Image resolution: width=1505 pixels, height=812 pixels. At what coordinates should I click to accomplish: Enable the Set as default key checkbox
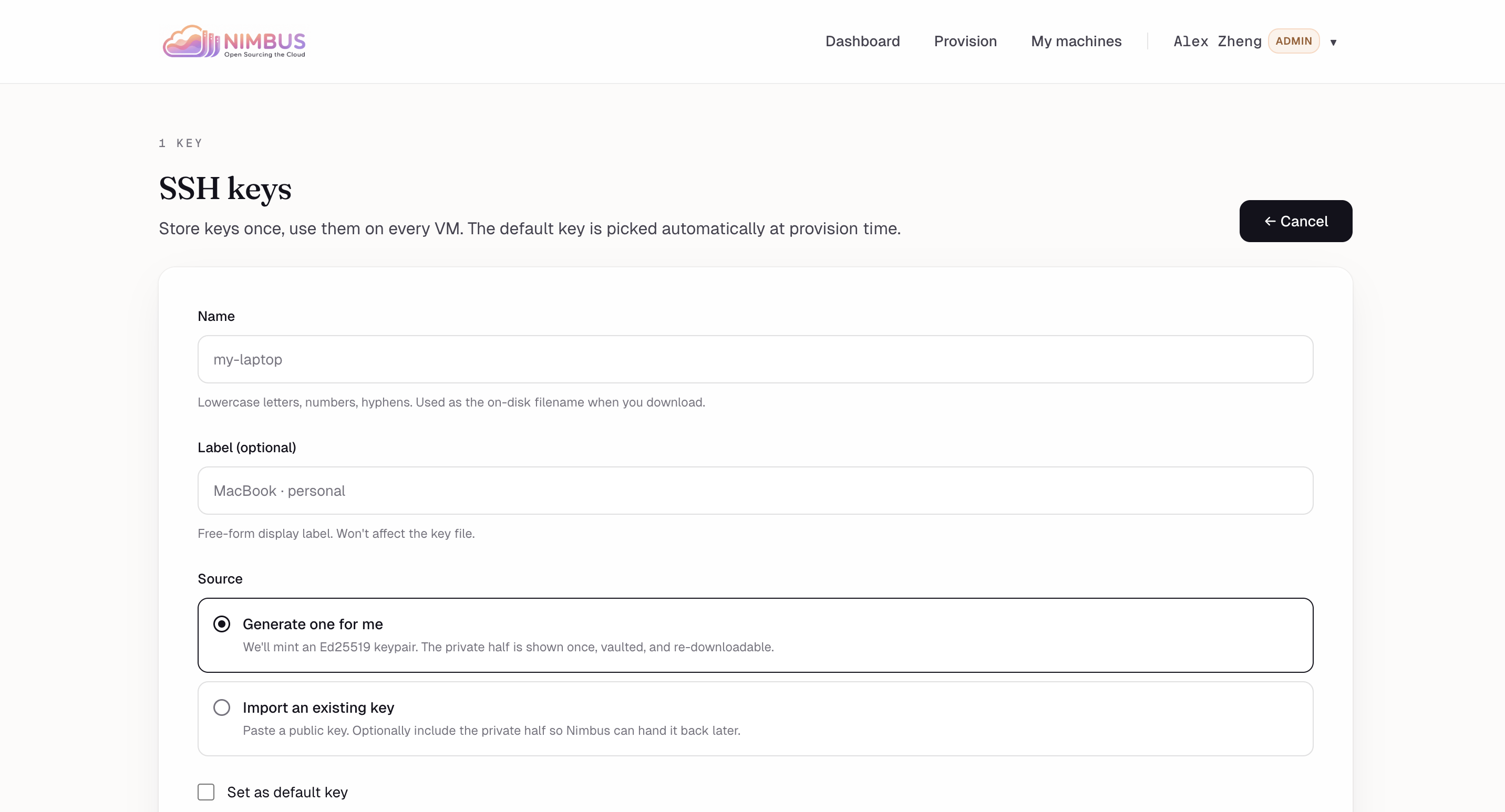click(205, 792)
